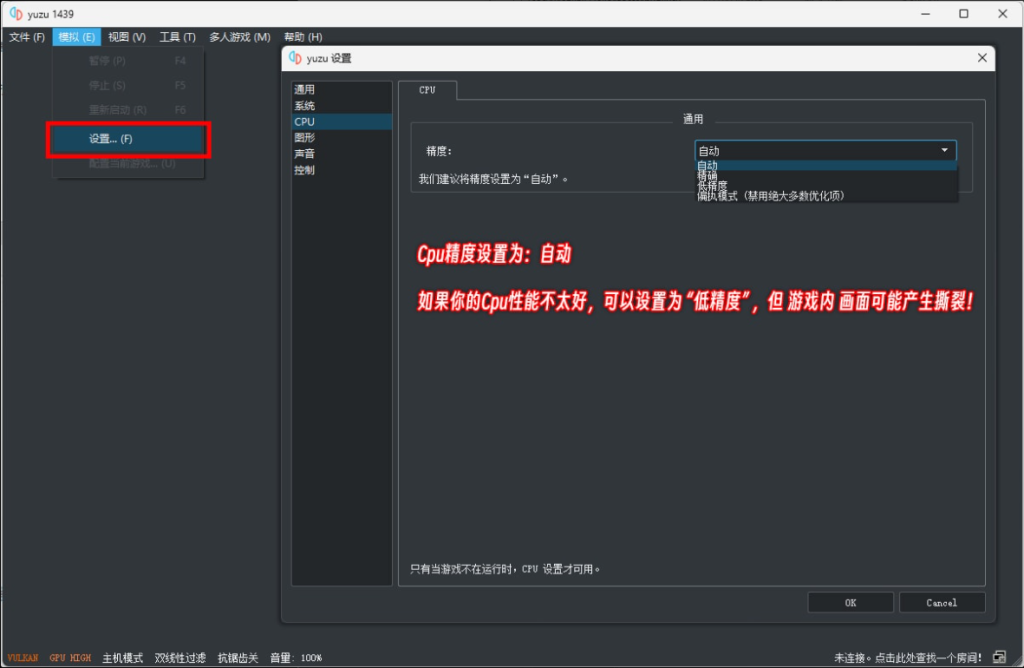Click the 音量 100% volume control
The width and height of the screenshot is (1024, 668).
(x=296, y=657)
